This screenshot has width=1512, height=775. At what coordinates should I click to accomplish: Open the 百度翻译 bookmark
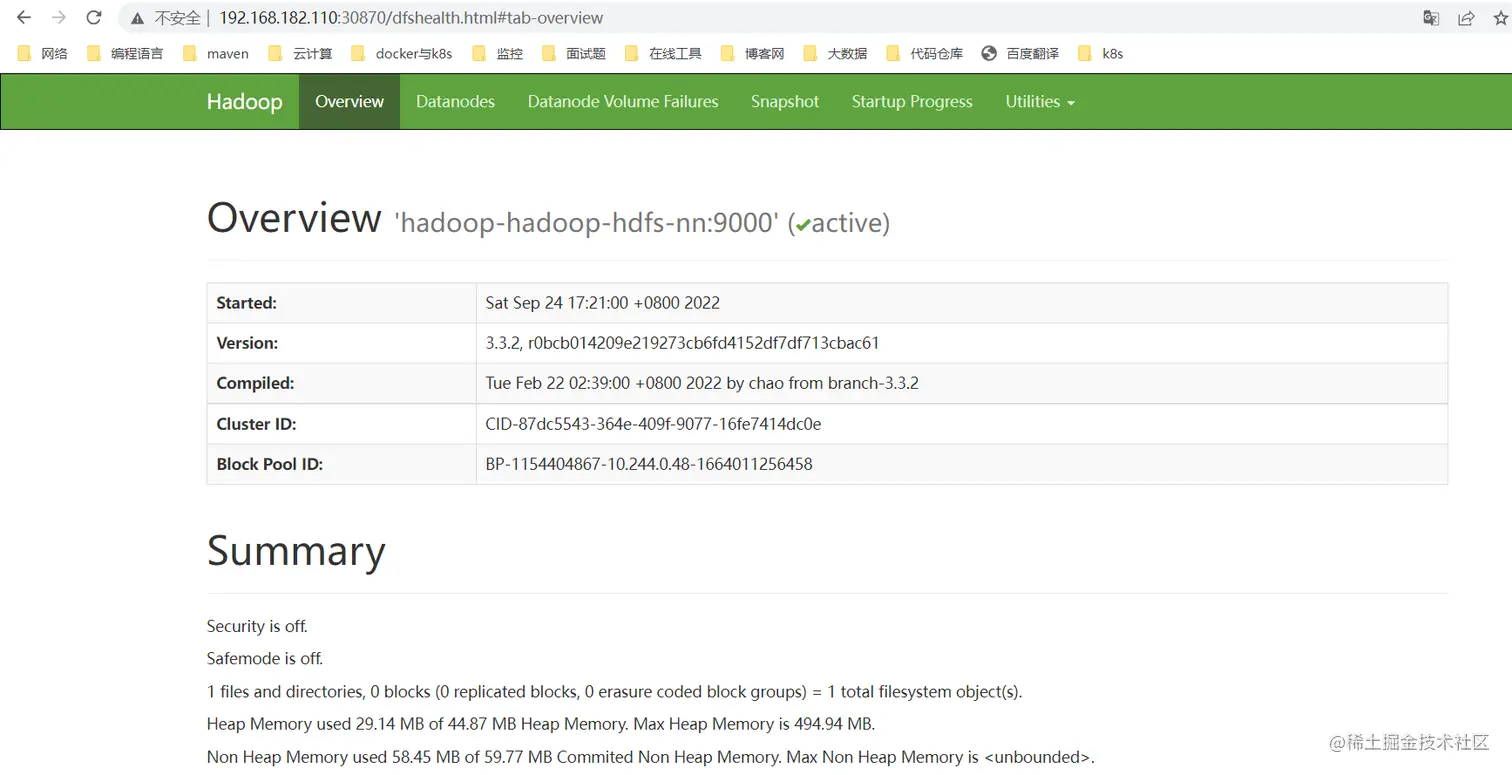pos(1020,54)
